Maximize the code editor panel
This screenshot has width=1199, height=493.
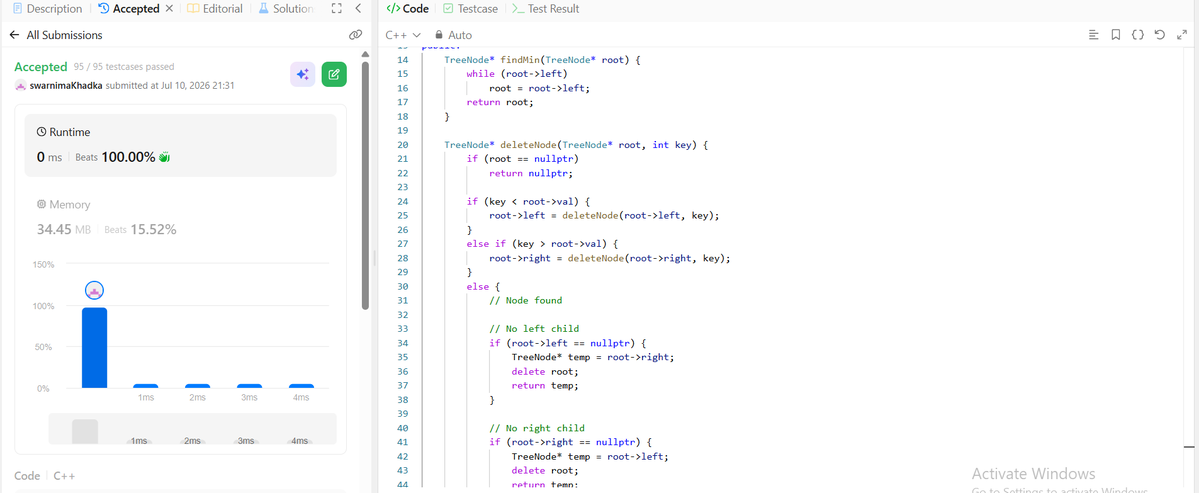point(1182,35)
